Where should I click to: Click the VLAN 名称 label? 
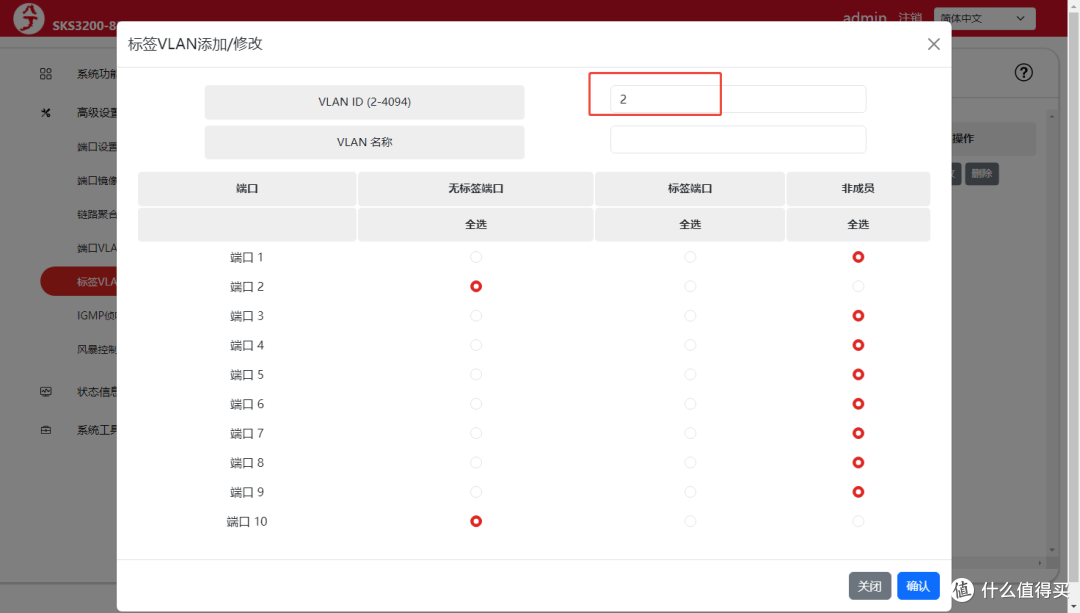(364, 142)
